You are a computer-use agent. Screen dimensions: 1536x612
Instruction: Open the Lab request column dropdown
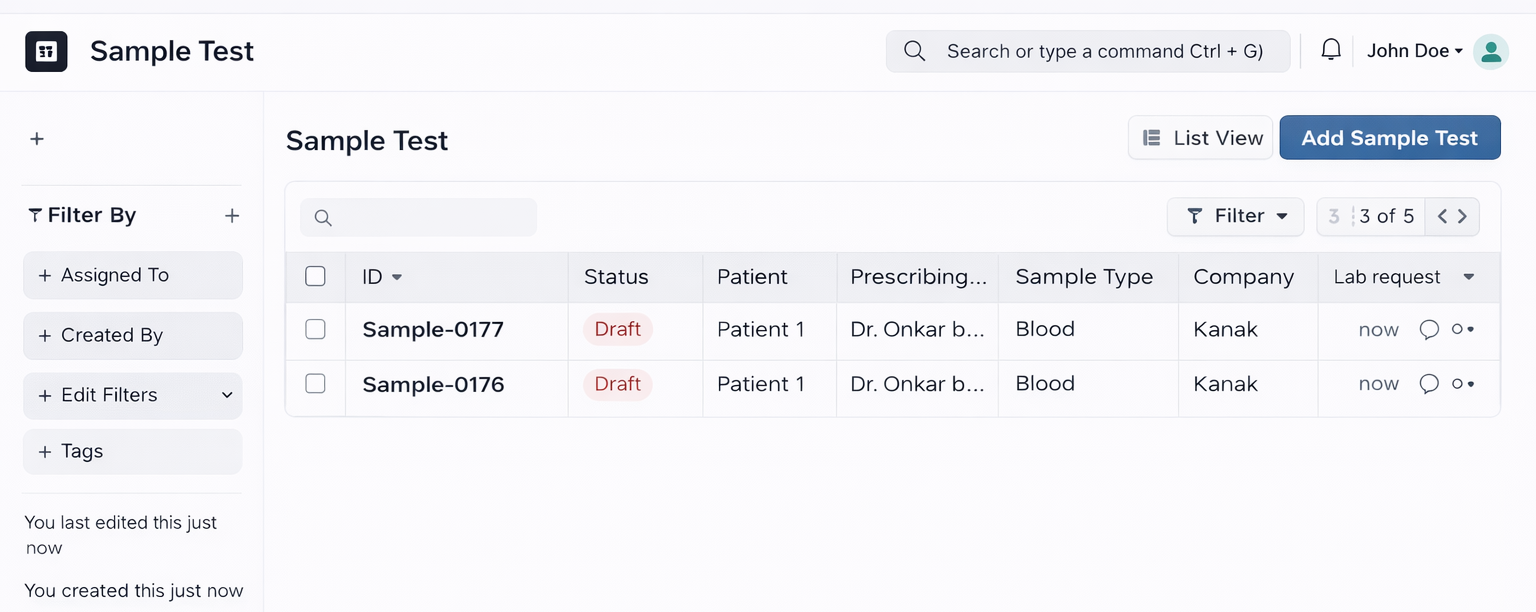(x=1469, y=277)
